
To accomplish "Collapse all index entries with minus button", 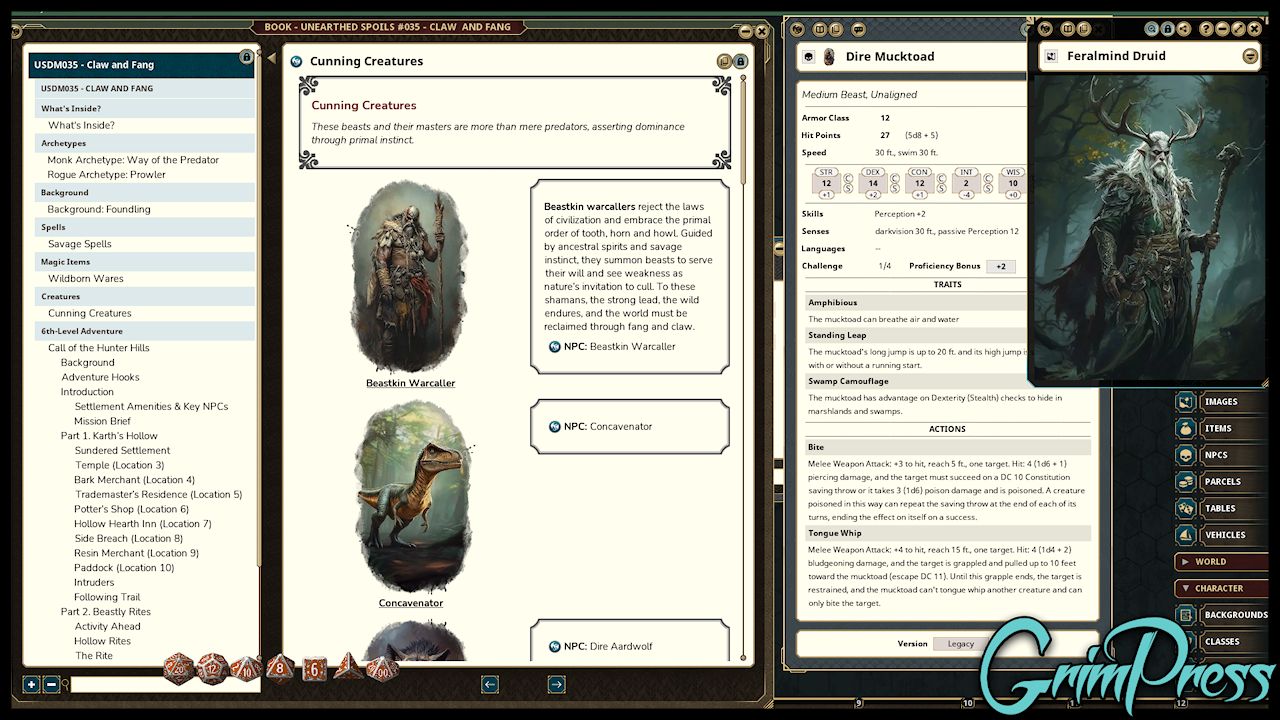I will click(x=52, y=685).
